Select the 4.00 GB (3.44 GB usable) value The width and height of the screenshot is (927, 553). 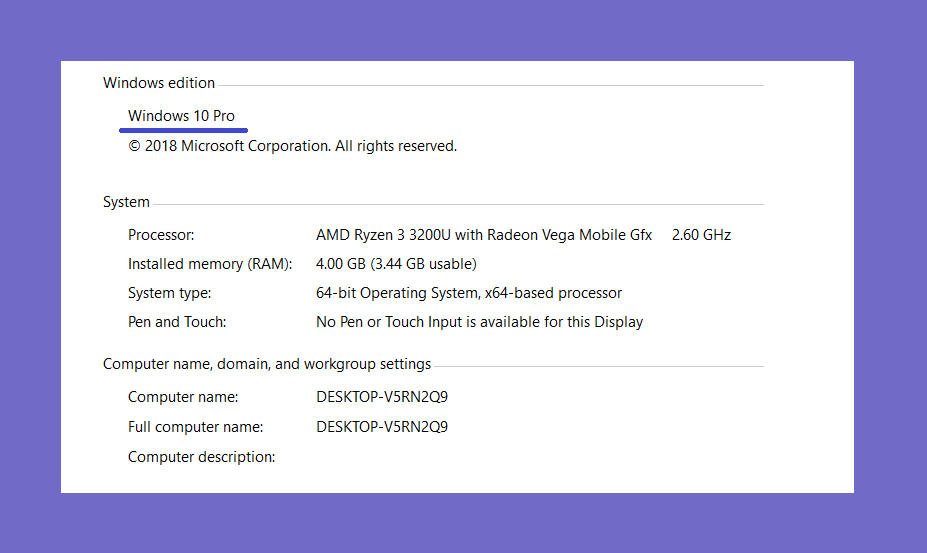click(x=396, y=264)
